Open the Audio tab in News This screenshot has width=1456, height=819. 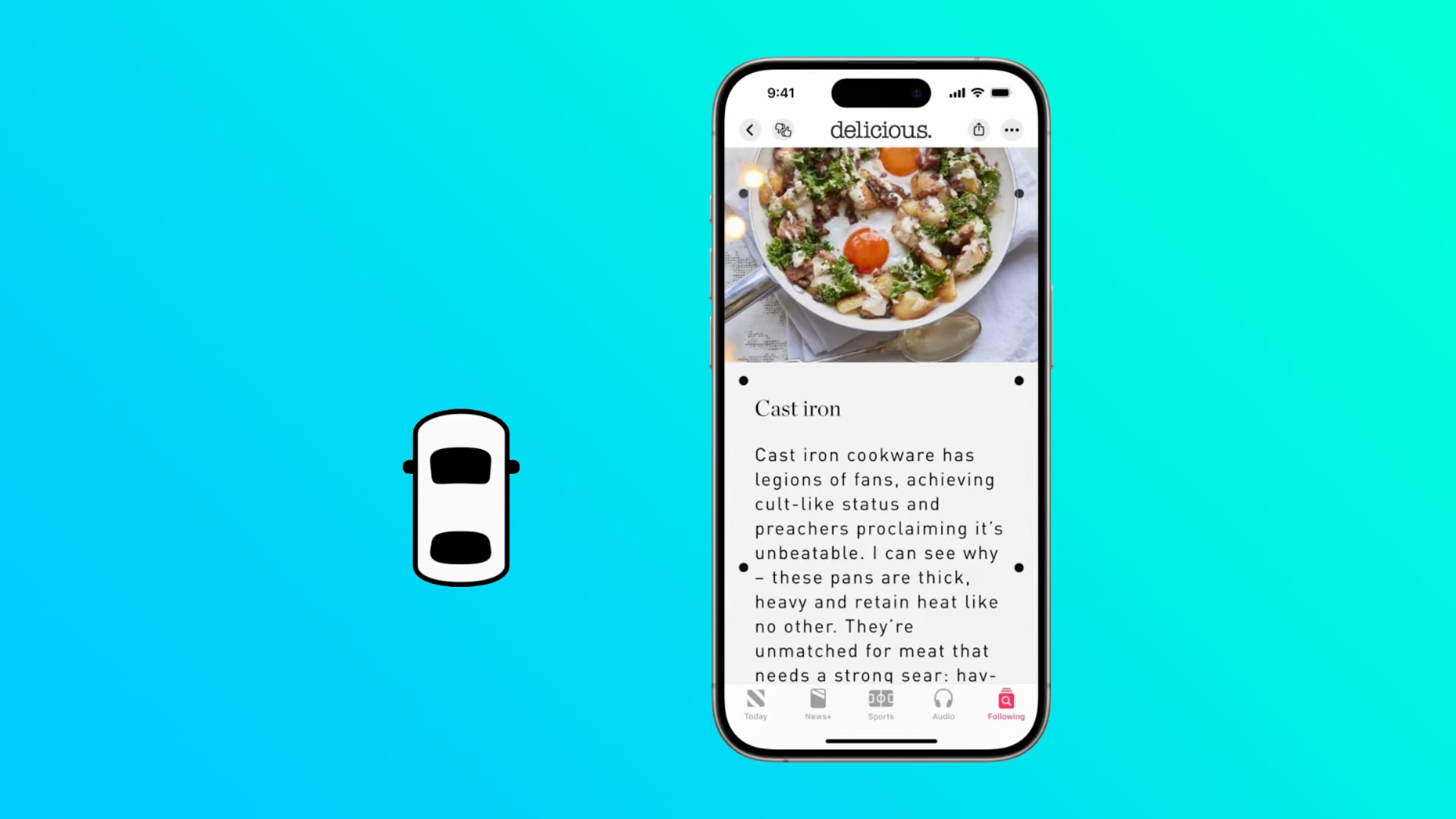click(943, 703)
